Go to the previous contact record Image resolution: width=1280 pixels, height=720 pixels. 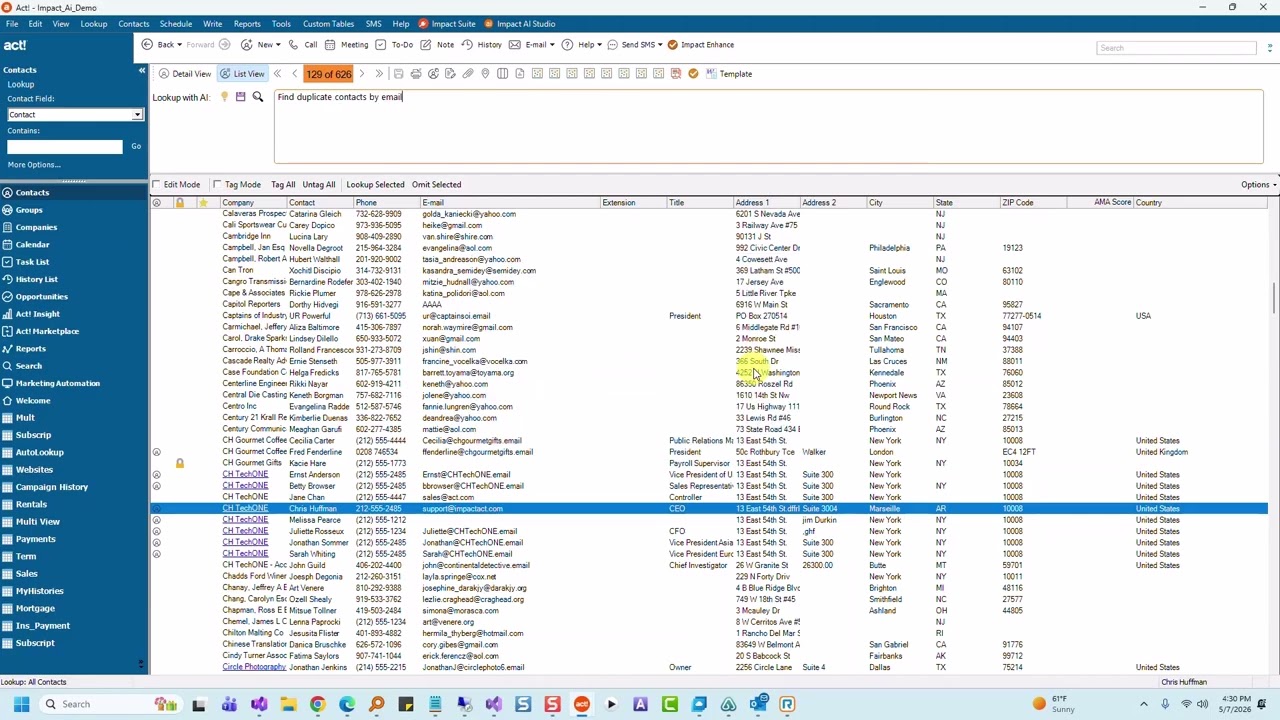294,74
